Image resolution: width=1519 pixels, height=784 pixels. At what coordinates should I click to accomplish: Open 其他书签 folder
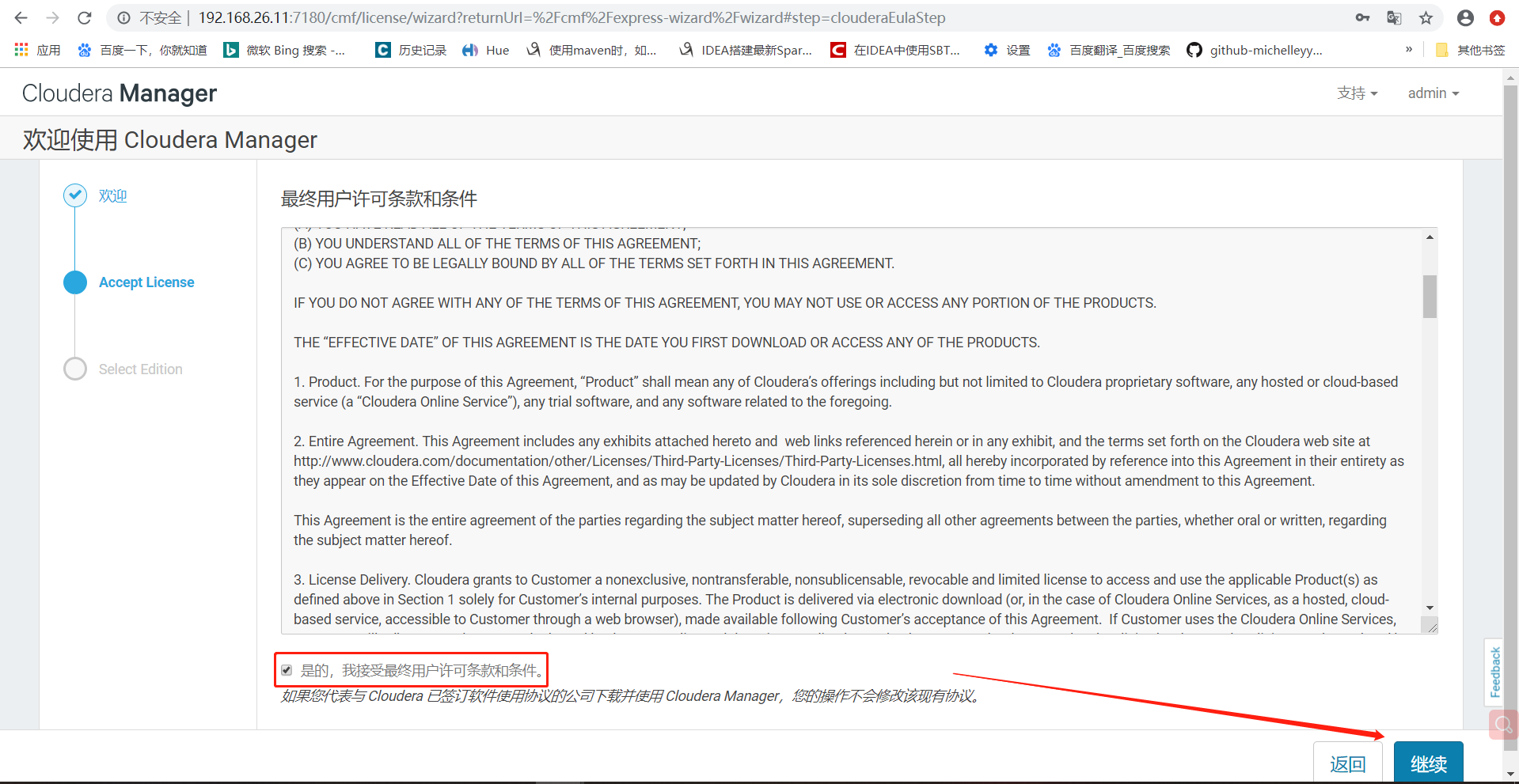pyautogui.click(x=1470, y=50)
